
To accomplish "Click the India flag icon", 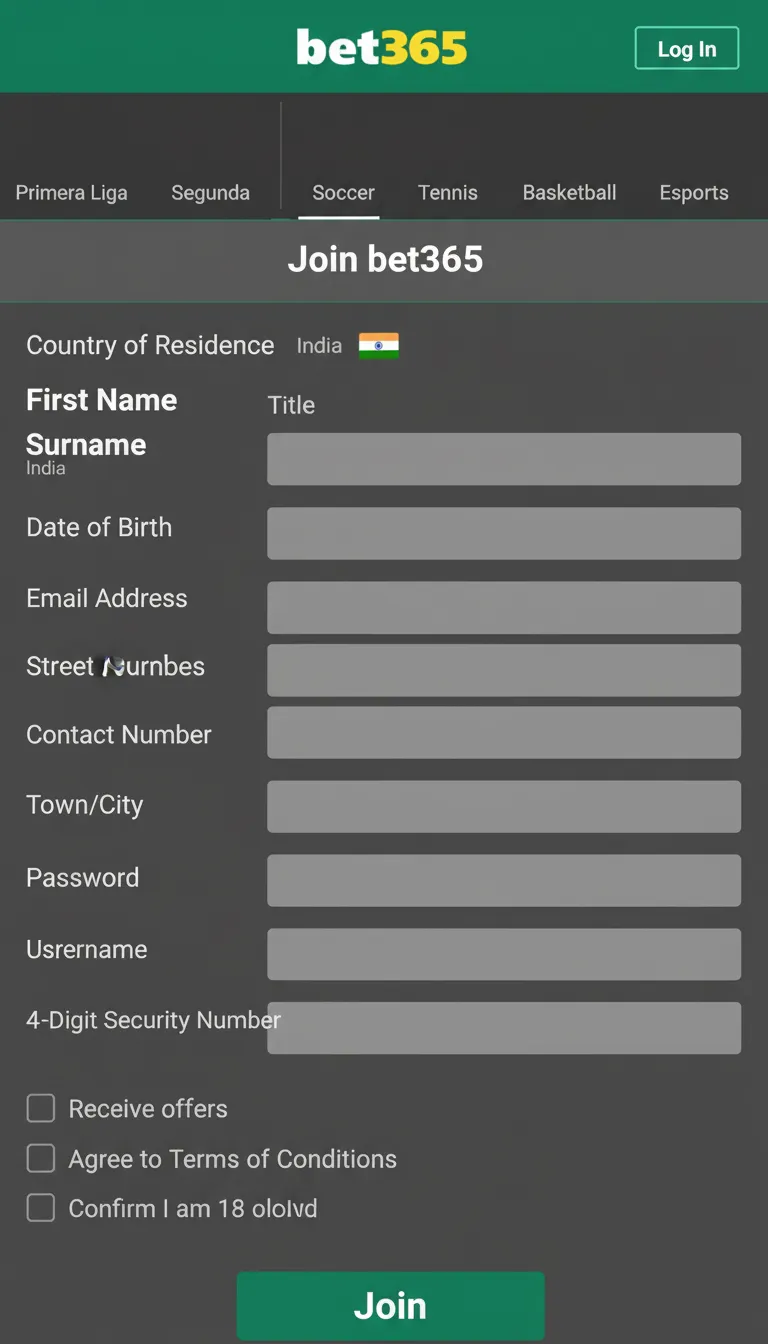I will 379,346.
